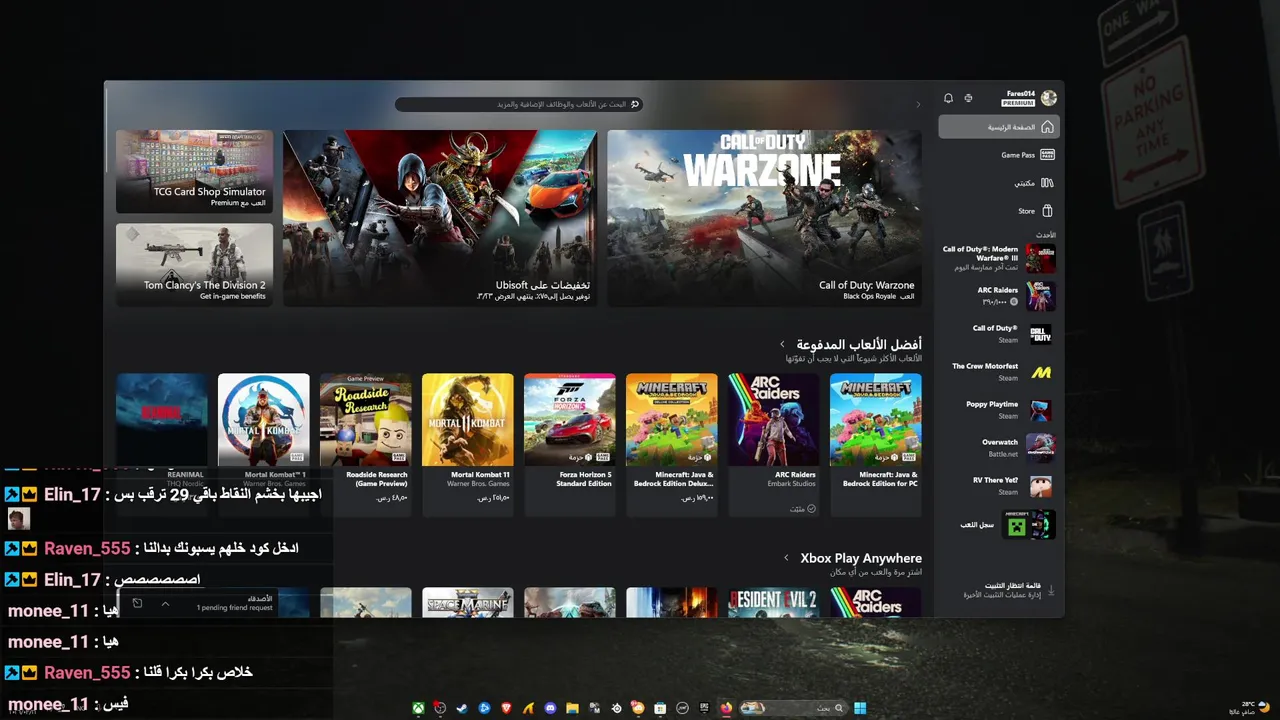Click the printer-like icon beside the bell

968,98
